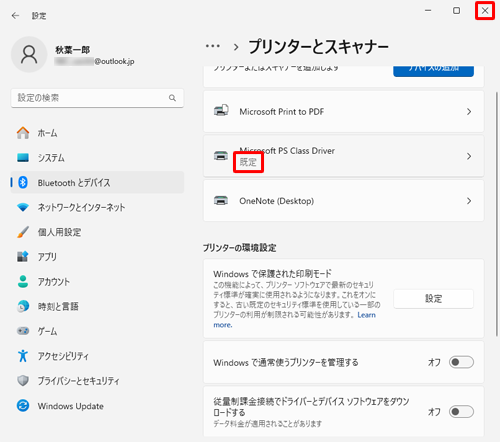
Task: Open システム settings page
Action: 97,157
